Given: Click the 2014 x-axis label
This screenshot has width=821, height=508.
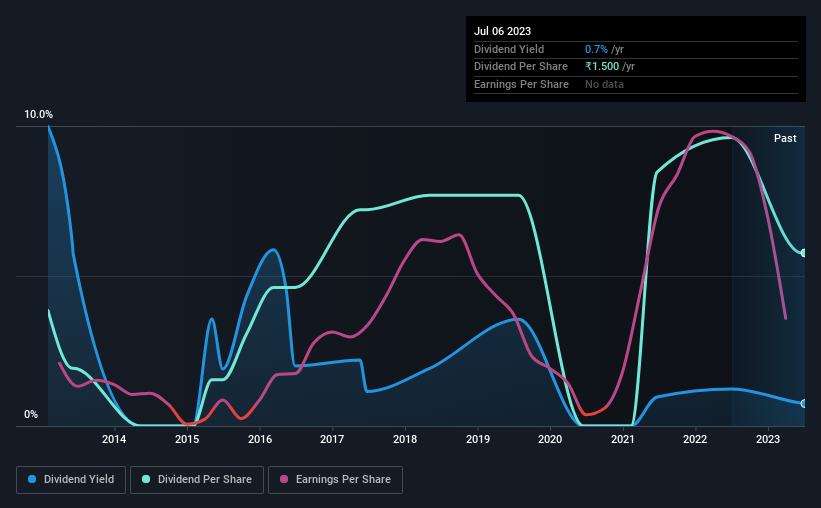Looking at the screenshot, I should point(114,439).
